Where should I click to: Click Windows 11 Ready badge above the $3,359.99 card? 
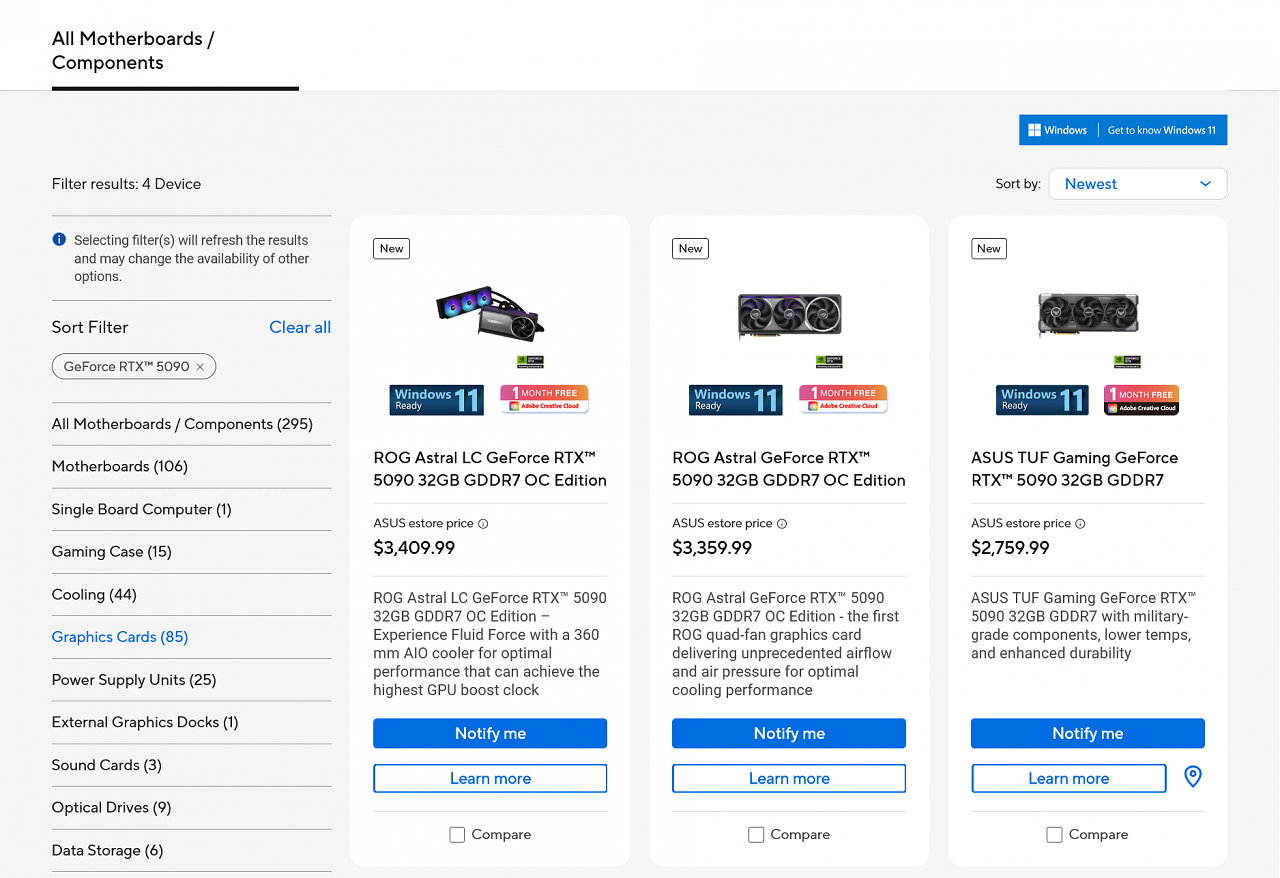[x=736, y=400]
